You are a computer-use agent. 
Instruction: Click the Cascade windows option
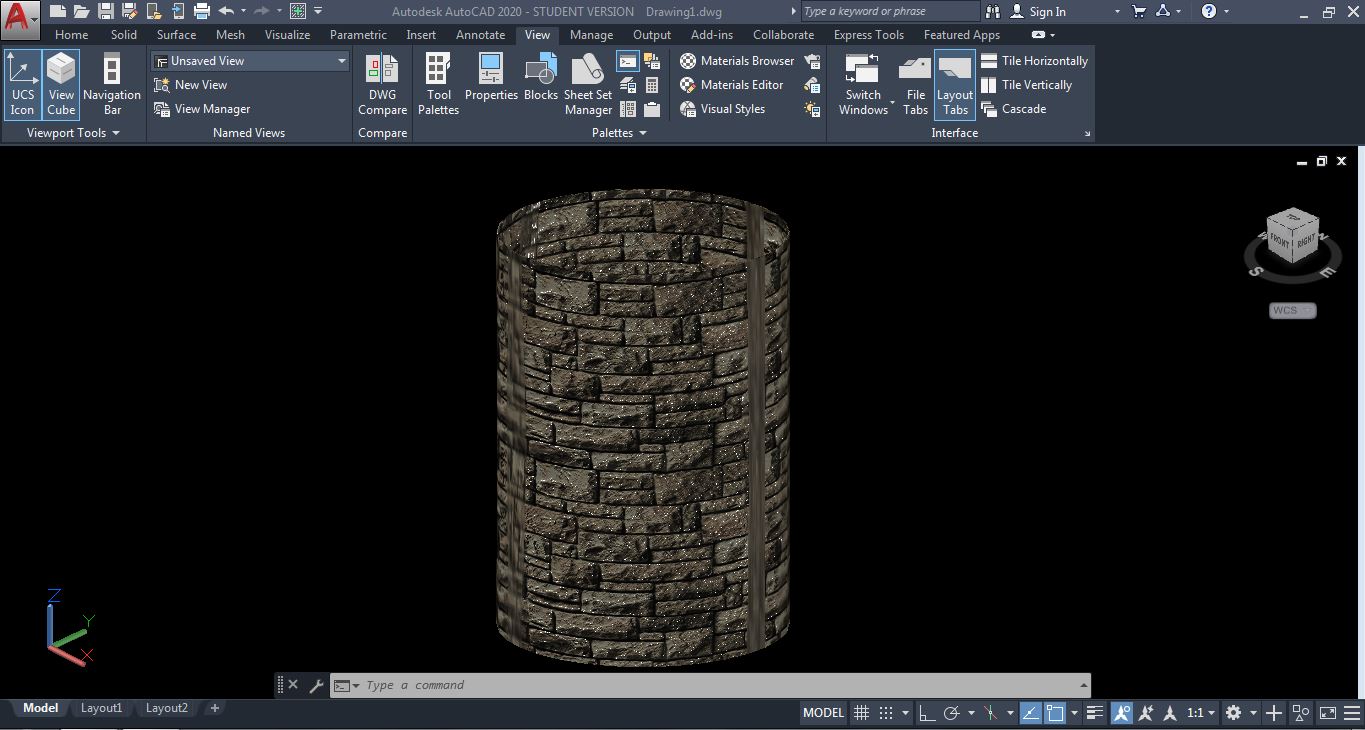point(1023,109)
